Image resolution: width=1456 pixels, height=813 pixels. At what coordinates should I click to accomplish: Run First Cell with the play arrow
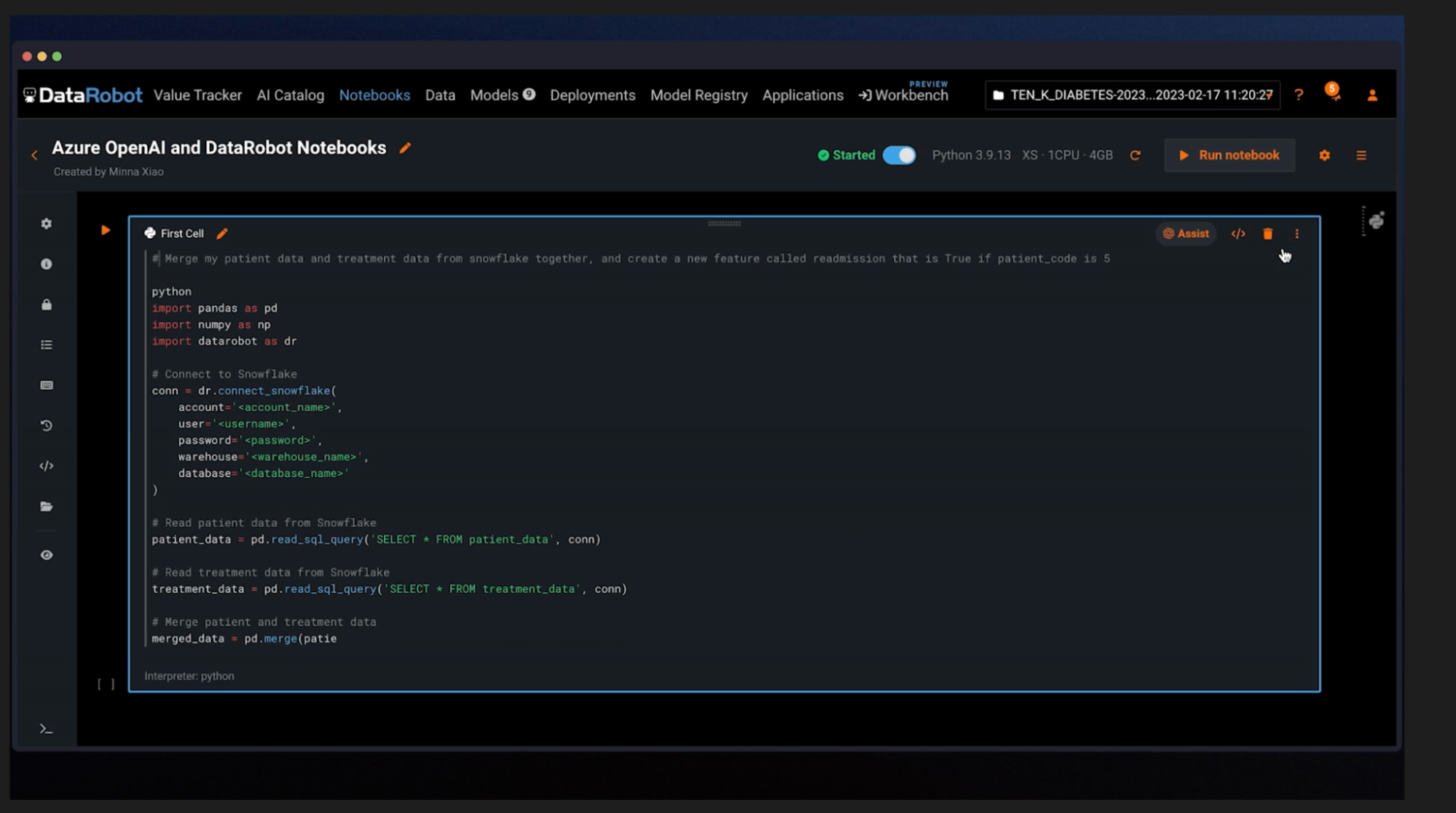pos(106,230)
